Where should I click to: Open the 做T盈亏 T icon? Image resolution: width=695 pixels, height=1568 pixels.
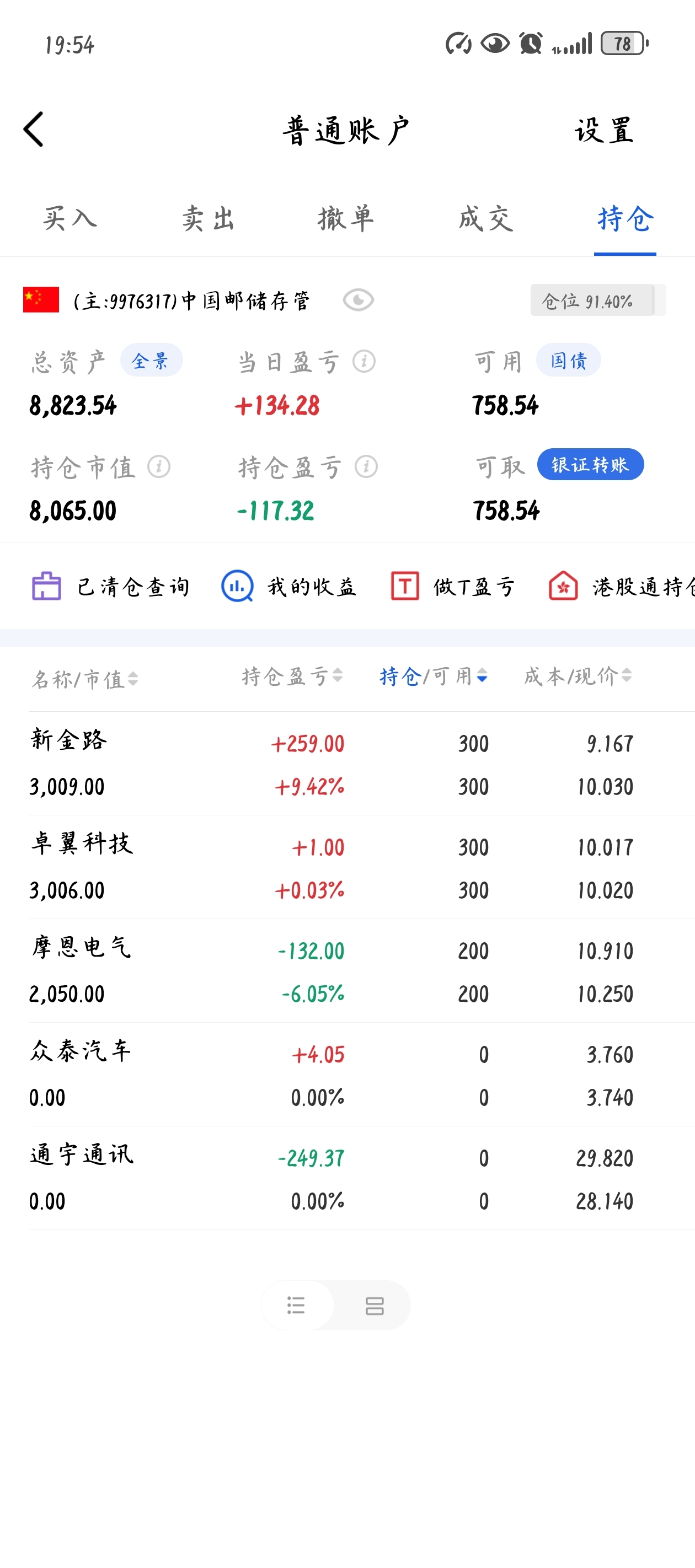point(404,586)
